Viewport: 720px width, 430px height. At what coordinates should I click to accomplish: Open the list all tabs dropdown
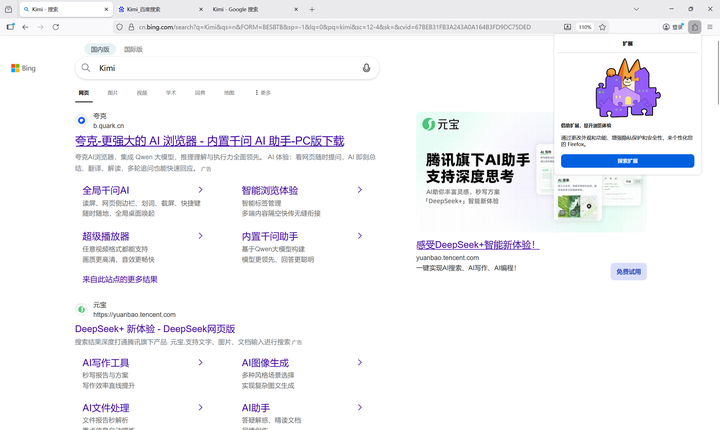click(636, 9)
